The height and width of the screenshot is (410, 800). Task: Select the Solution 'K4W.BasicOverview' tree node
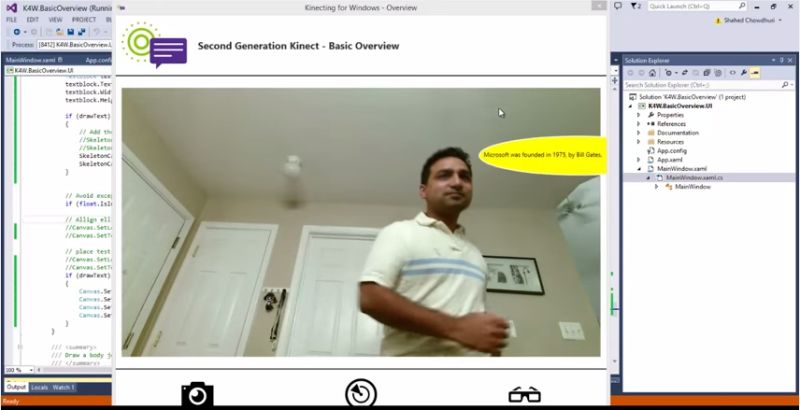(x=687, y=97)
